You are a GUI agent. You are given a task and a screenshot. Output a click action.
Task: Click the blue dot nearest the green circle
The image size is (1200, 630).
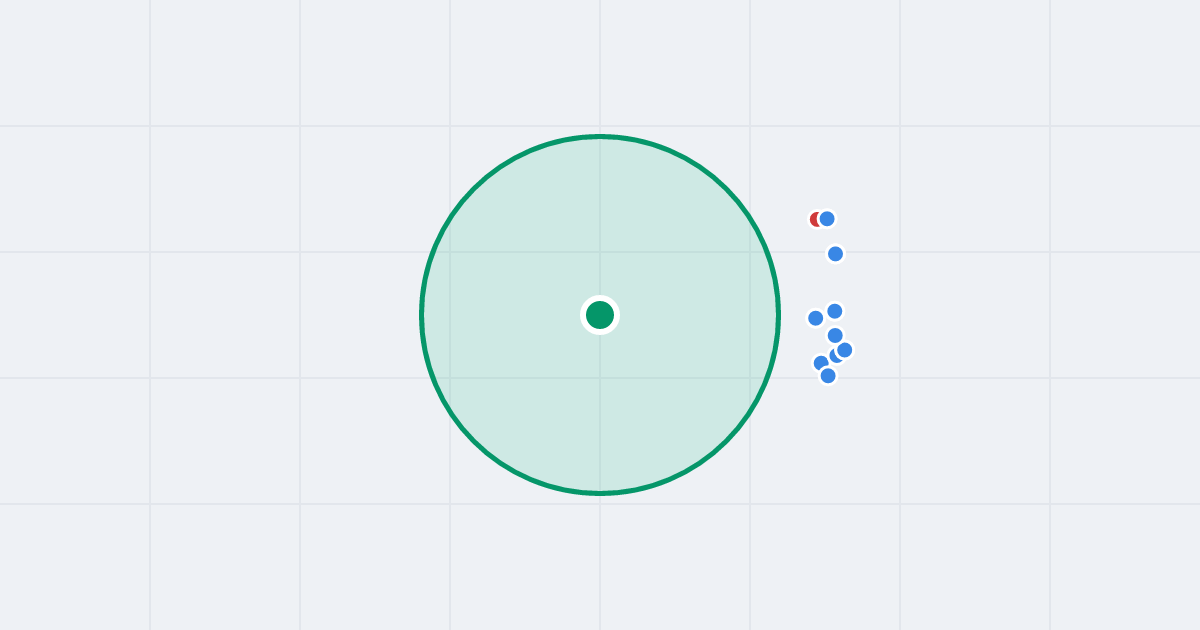click(x=816, y=318)
